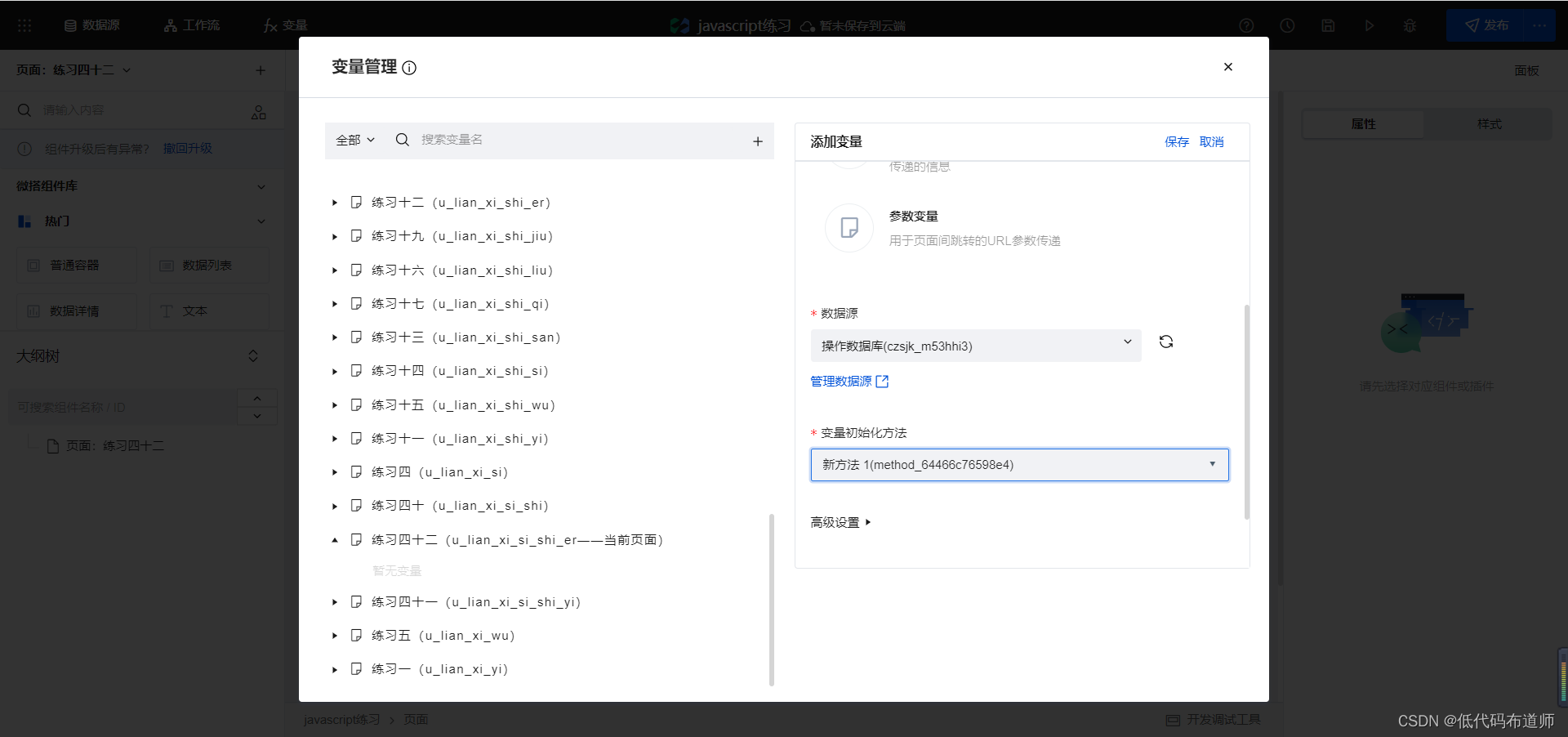This screenshot has width=1568, height=737.
Task: Click the 添加变量 panel scrollbar
Action: [x=1246, y=413]
